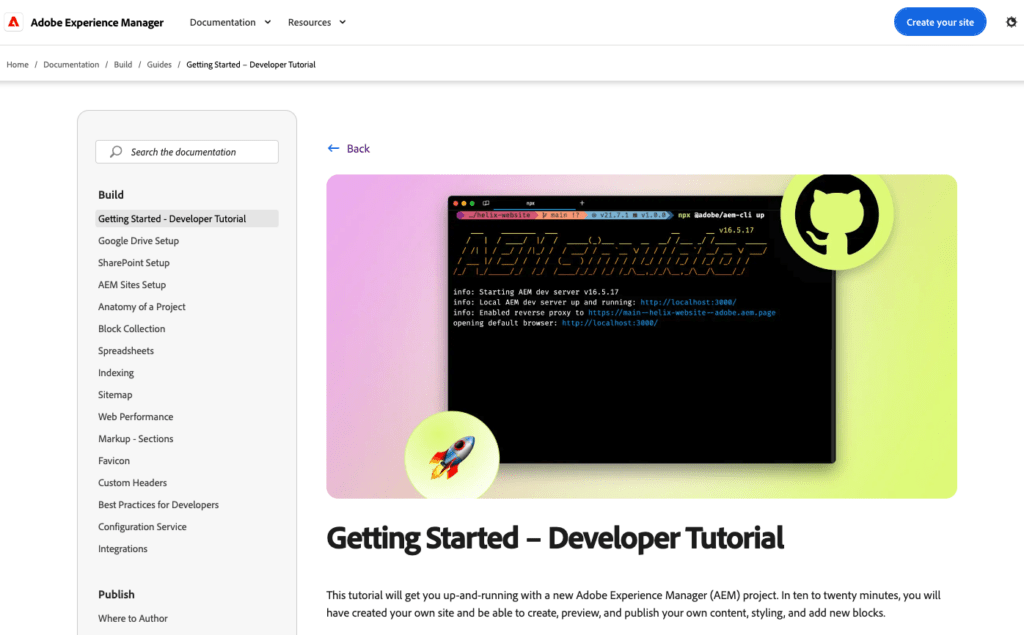Open Integrations sidebar link
This screenshot has height=635, width=1024.
tap(123, 549)
